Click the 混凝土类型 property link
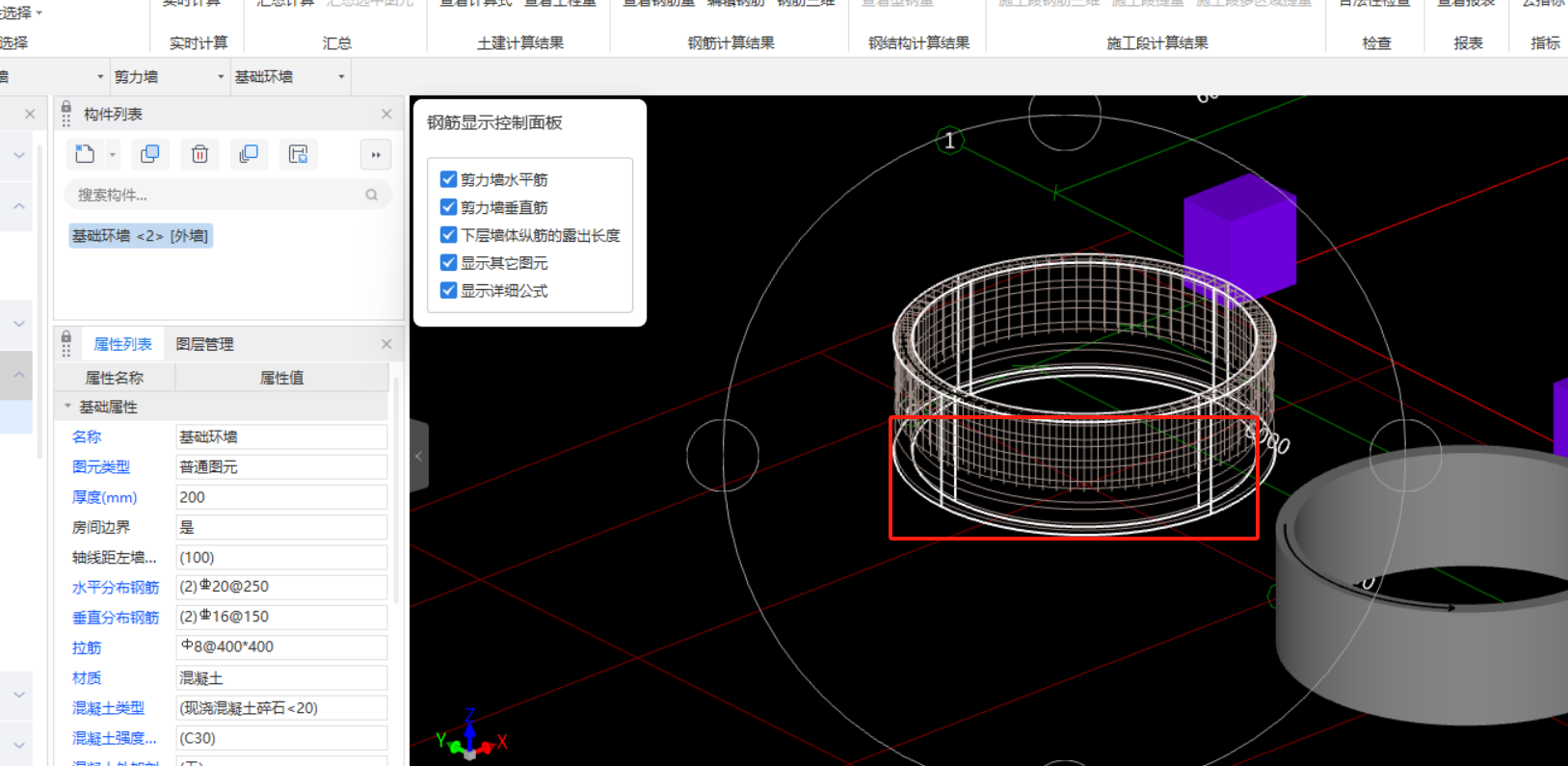The image size is (1568, 766). tap(109, 708)
